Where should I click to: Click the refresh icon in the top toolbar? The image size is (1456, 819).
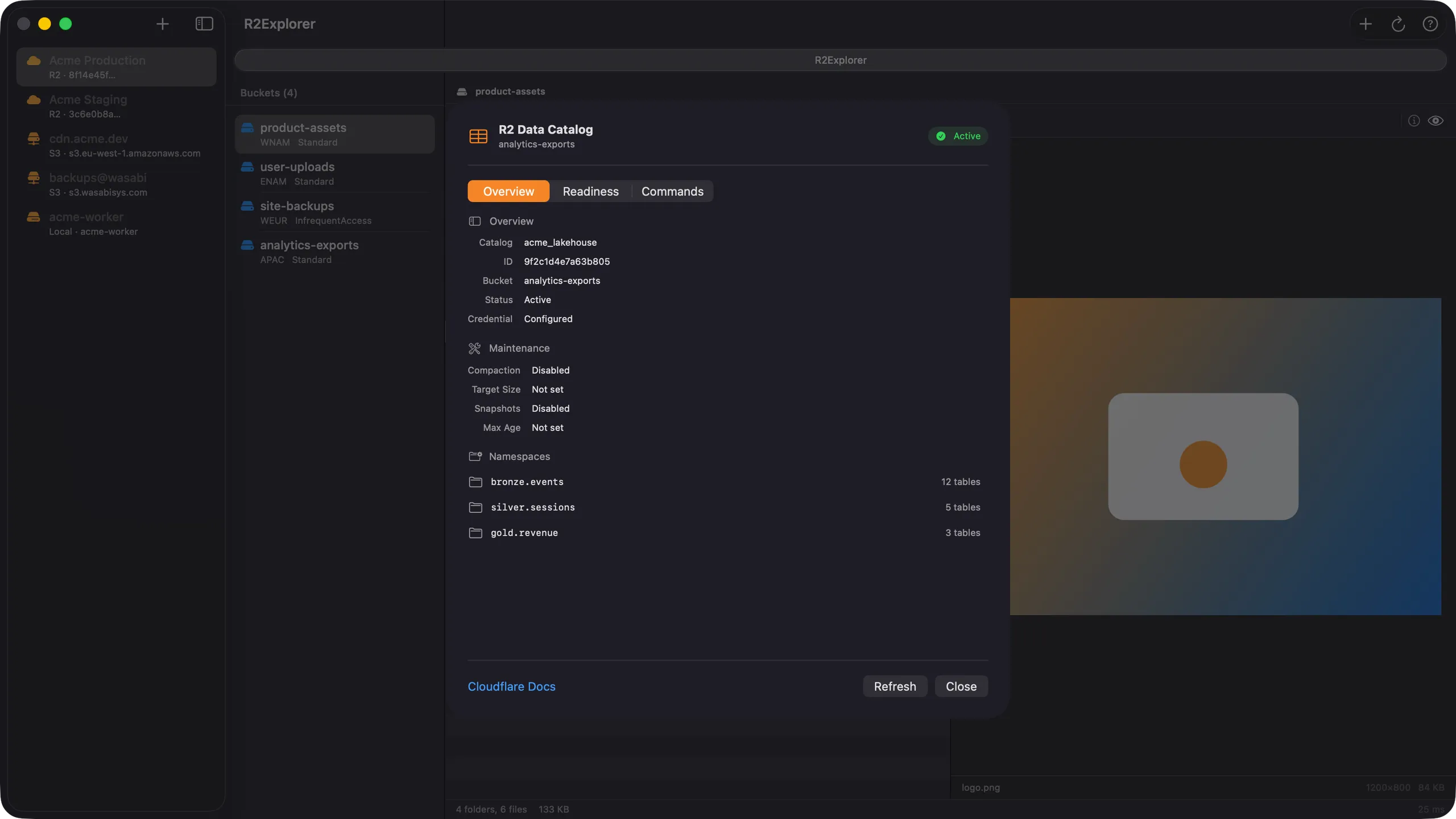point(1398,24)
